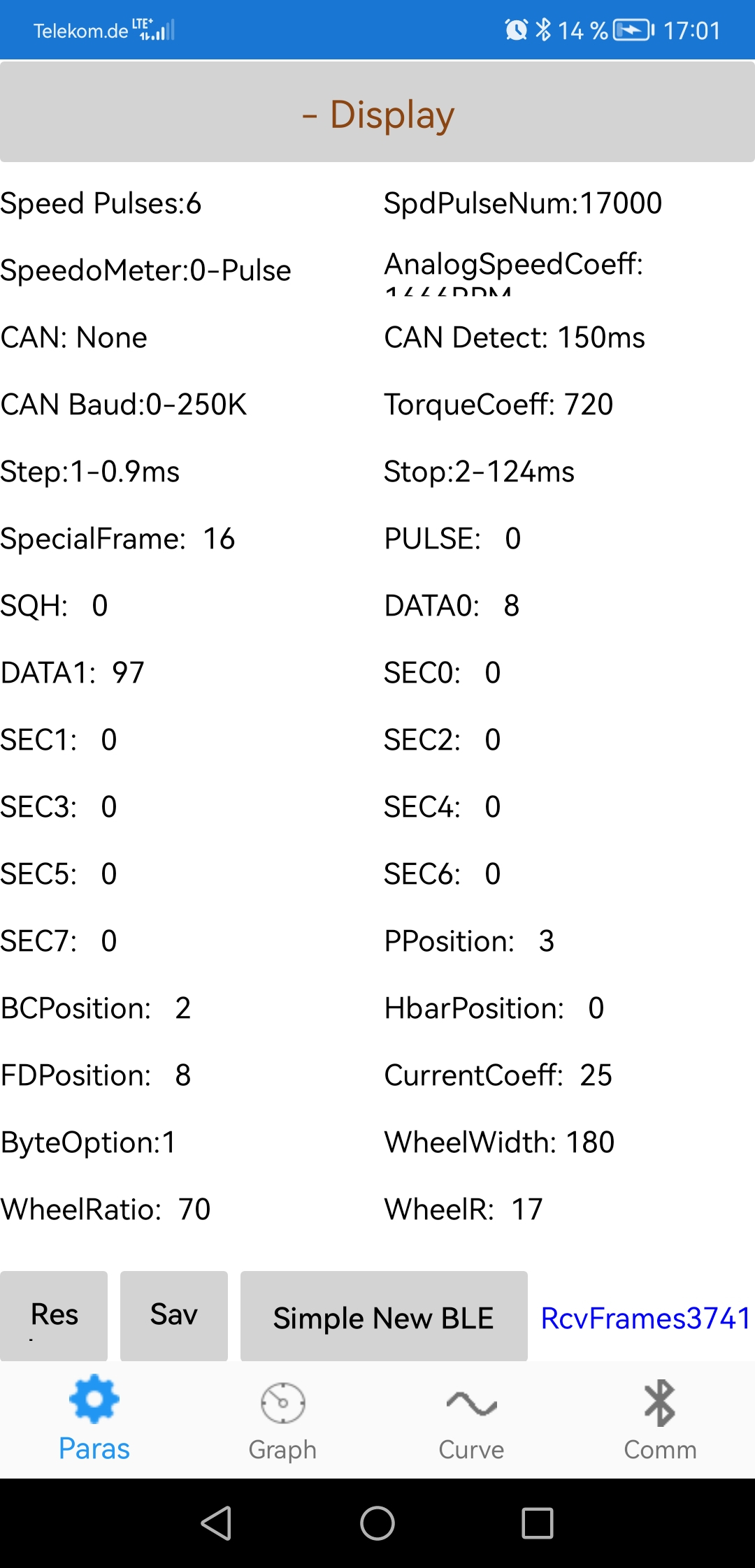
Task: Switch to the Curve wave icon tab
Action: (471, 1418)
